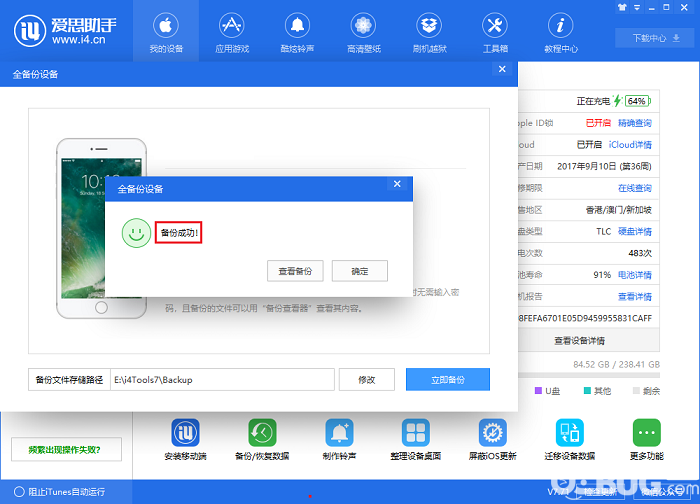Screen dimensions: 700x504
Task: Click the 2017年9月10日 production date value
Action: point(604,167)
